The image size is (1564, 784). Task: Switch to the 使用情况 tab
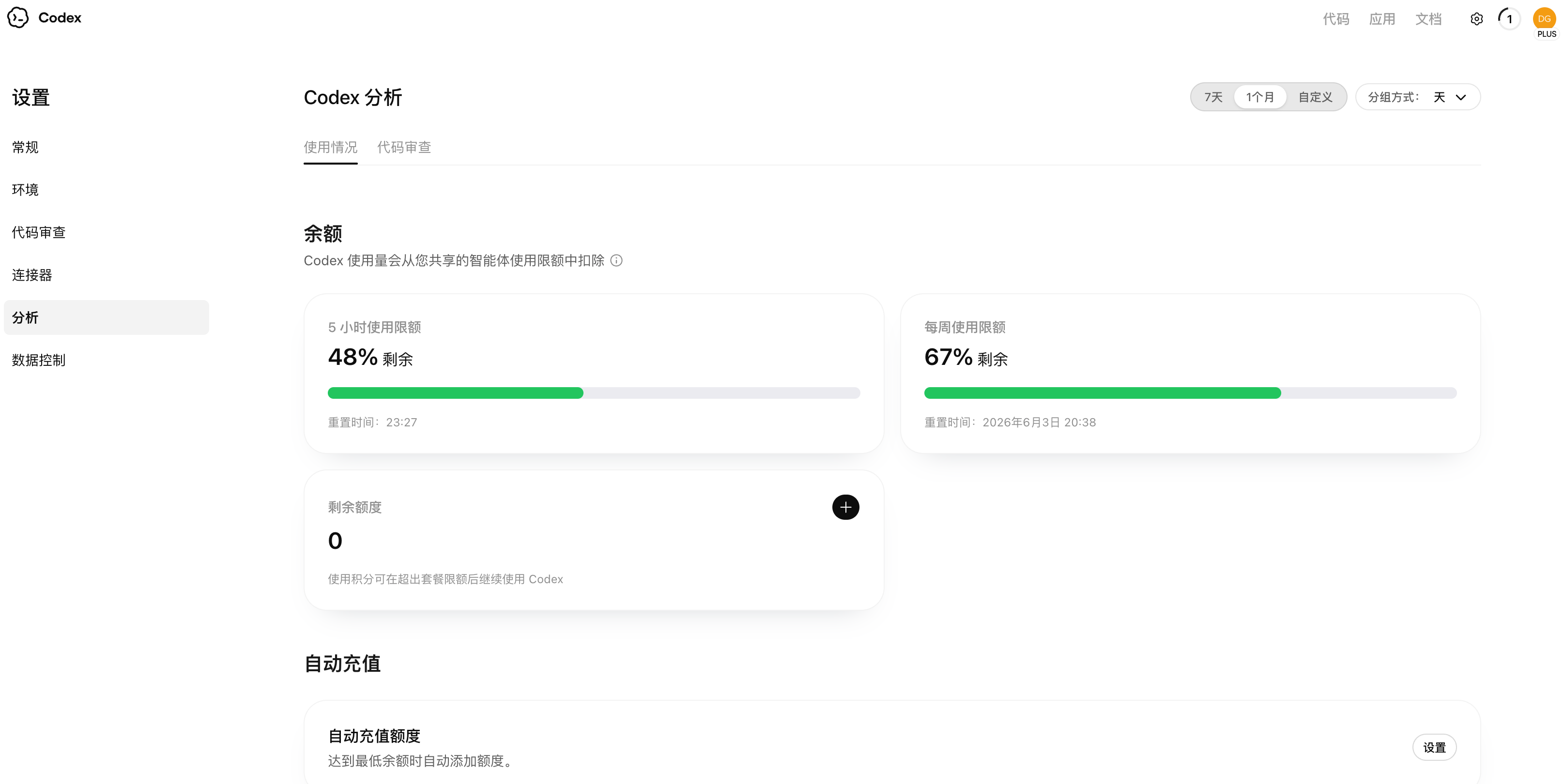pos(330,148)
